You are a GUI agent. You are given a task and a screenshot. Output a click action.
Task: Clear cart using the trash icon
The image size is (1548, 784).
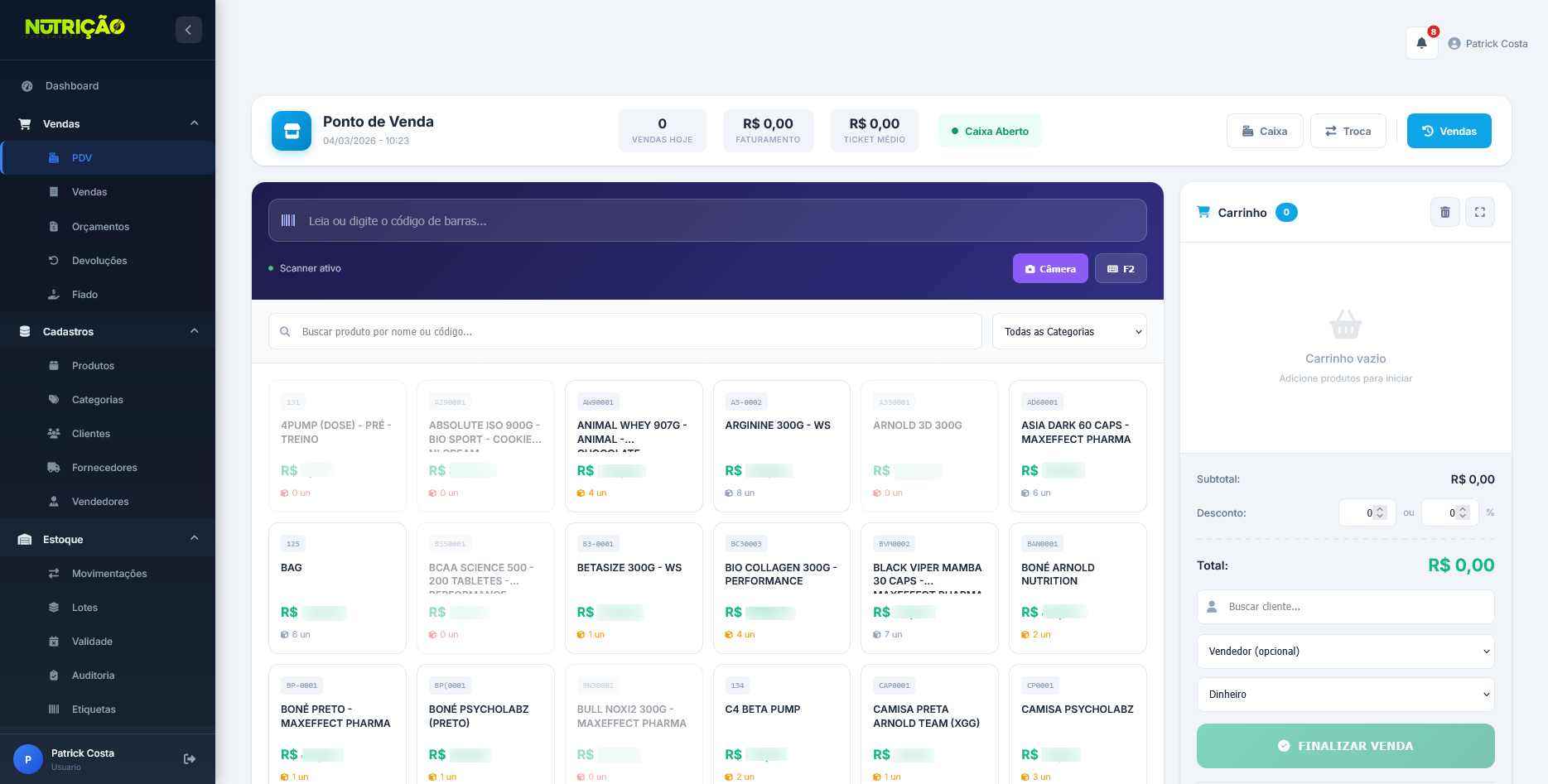(x=1444, y=213)
